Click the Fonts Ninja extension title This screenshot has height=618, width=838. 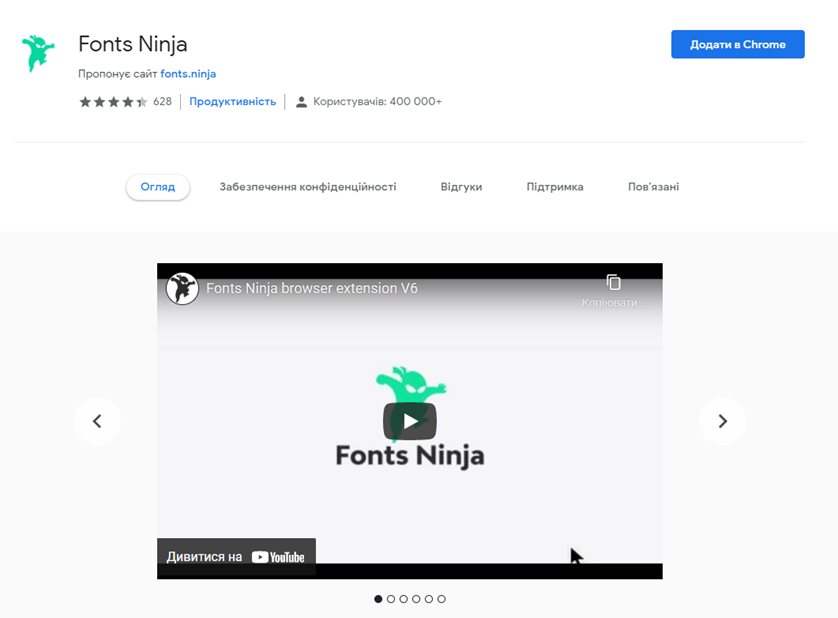point(133,44)
